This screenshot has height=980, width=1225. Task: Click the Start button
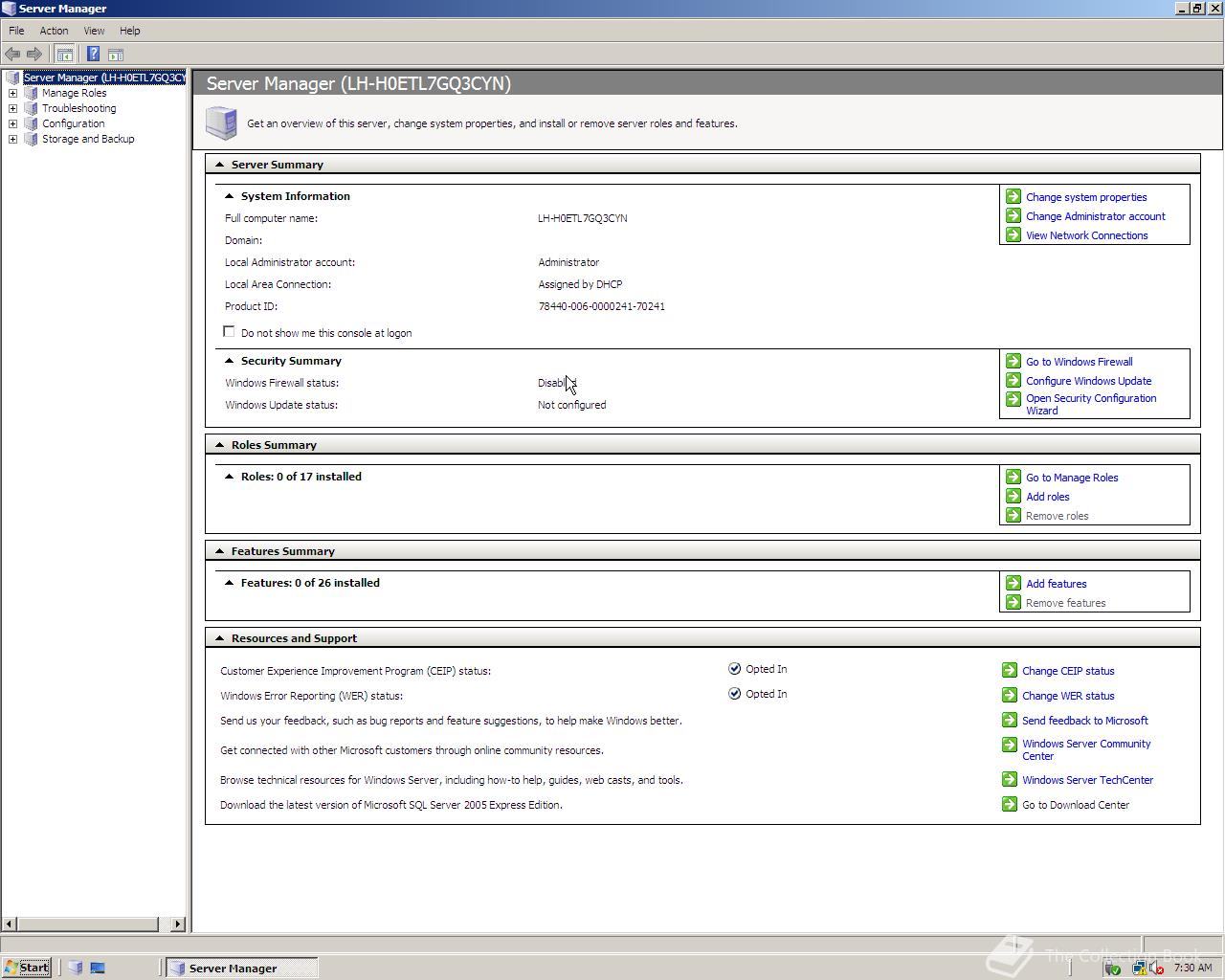click(27, 968)
